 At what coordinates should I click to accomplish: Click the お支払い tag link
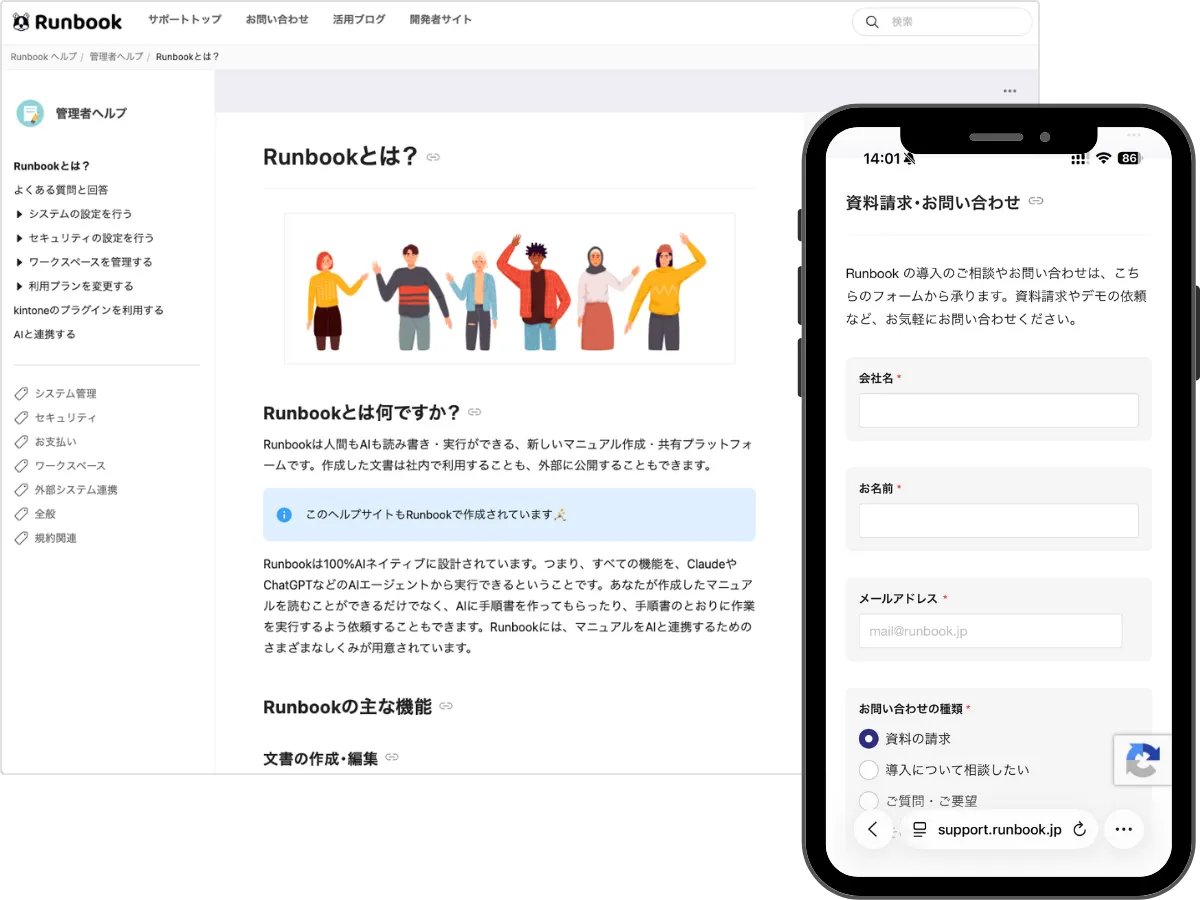click(x=56, y=442)
